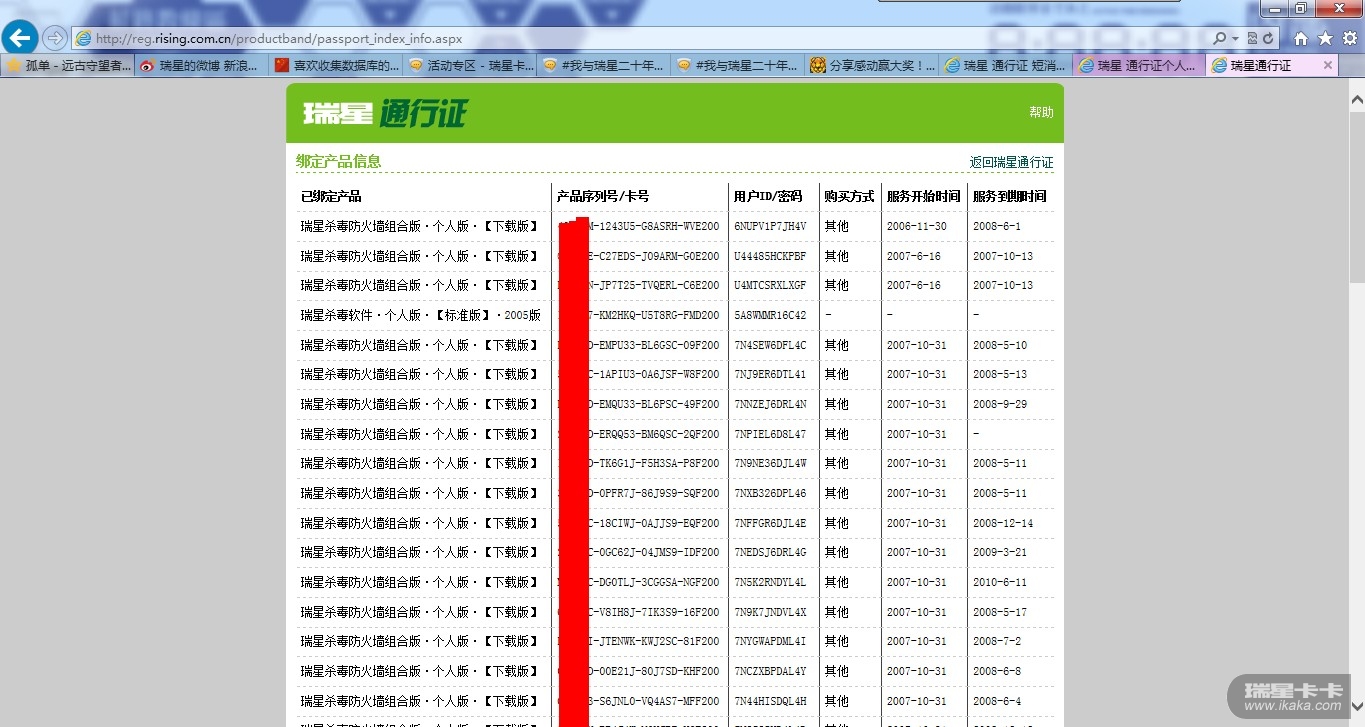The width and height of the screenshot is (1365, 727).
Task: Click user ID 6NUPV1P7JH4V
Action: point(770,227)
